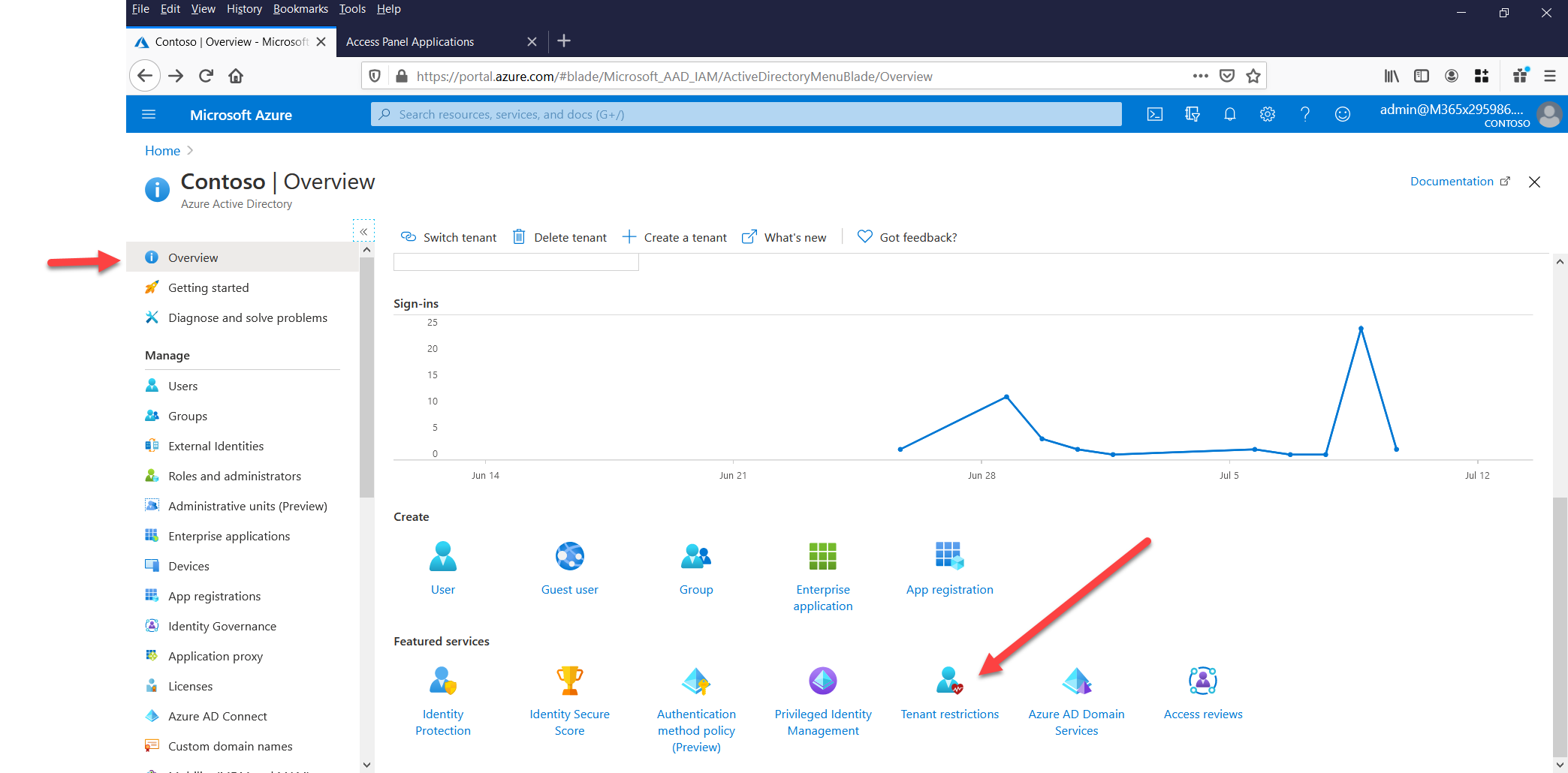Screen dimensions: 1568x773
Task: Create an App registration
Action: 950,569
